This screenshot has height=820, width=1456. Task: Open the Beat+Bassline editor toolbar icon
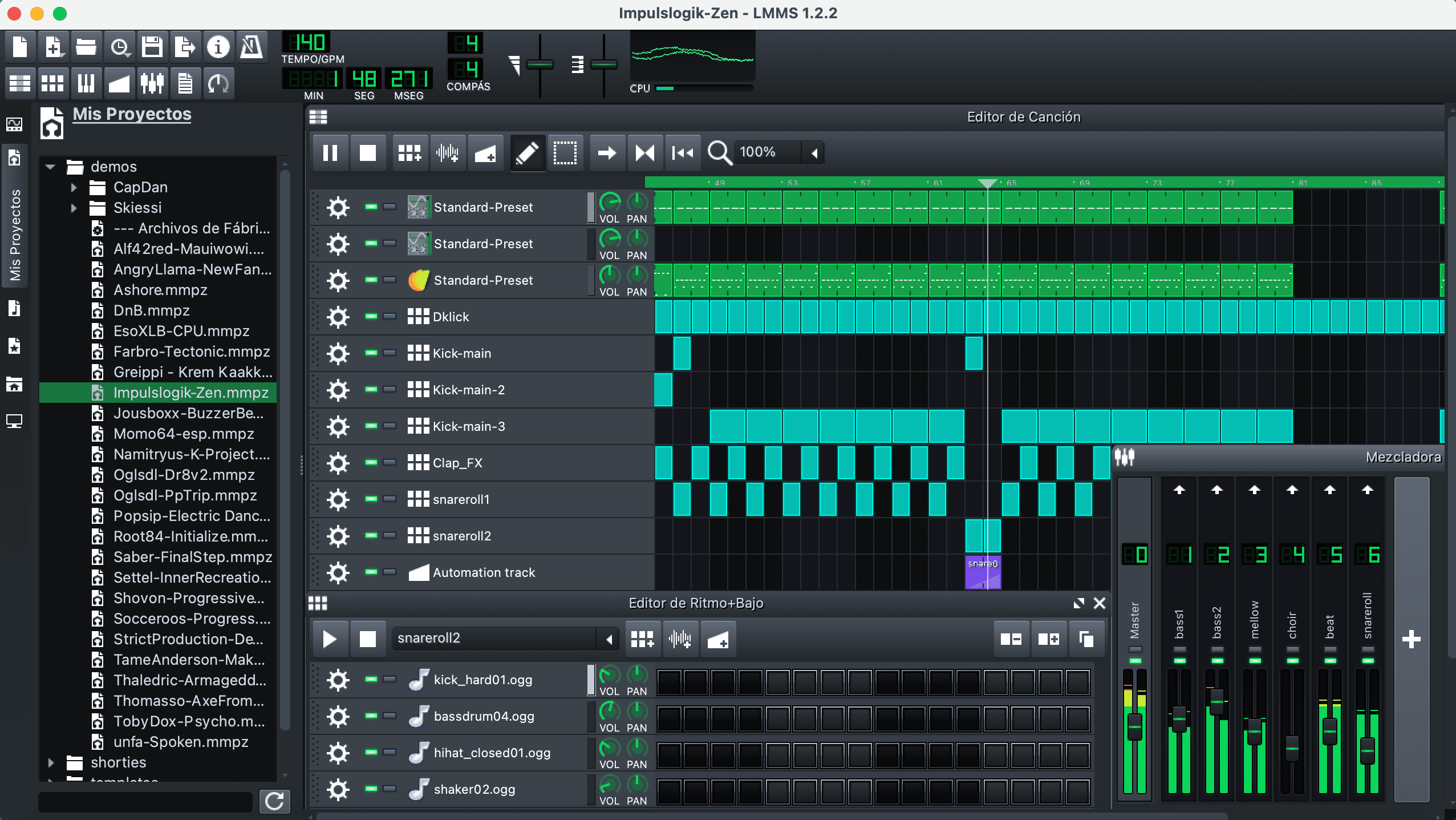pyautogui.click(x=53, y=83)
